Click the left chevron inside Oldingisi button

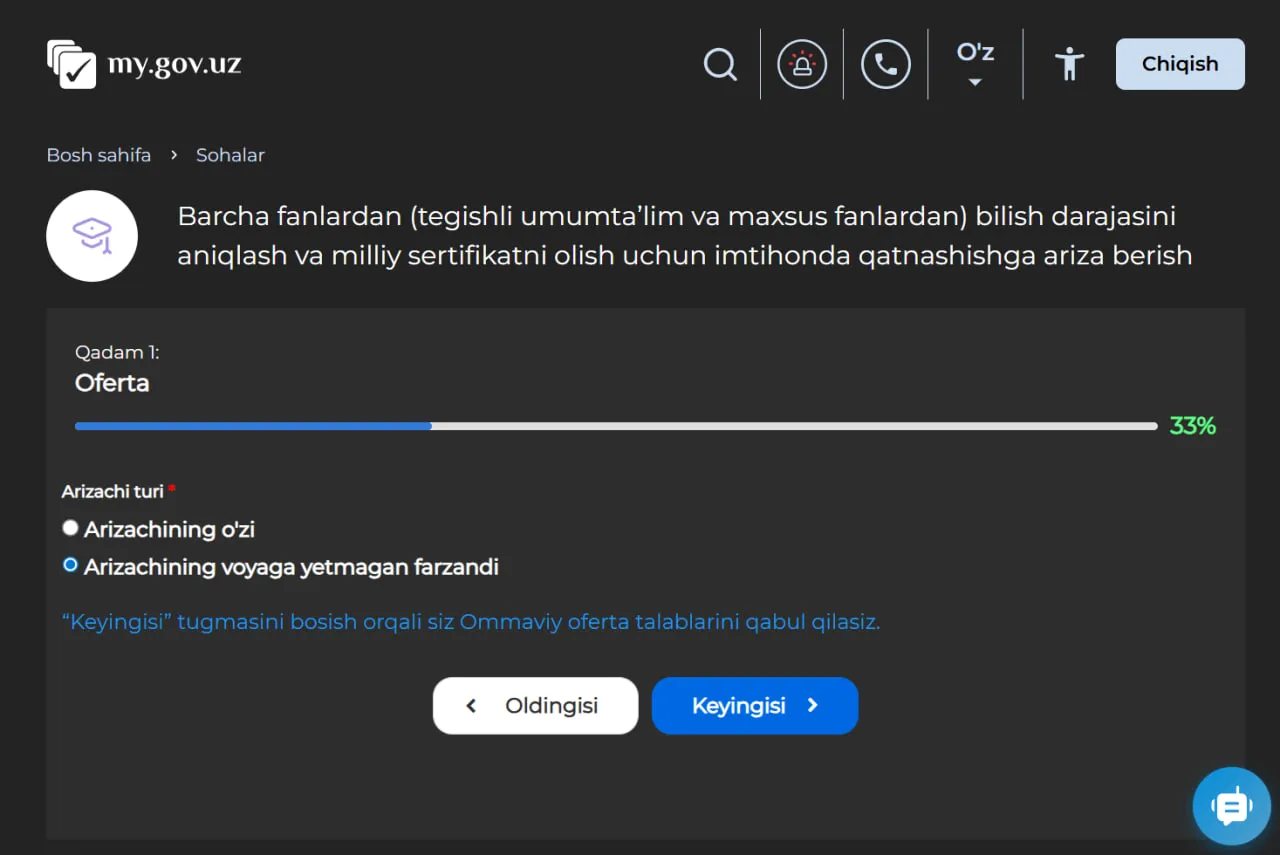[472, 705]
